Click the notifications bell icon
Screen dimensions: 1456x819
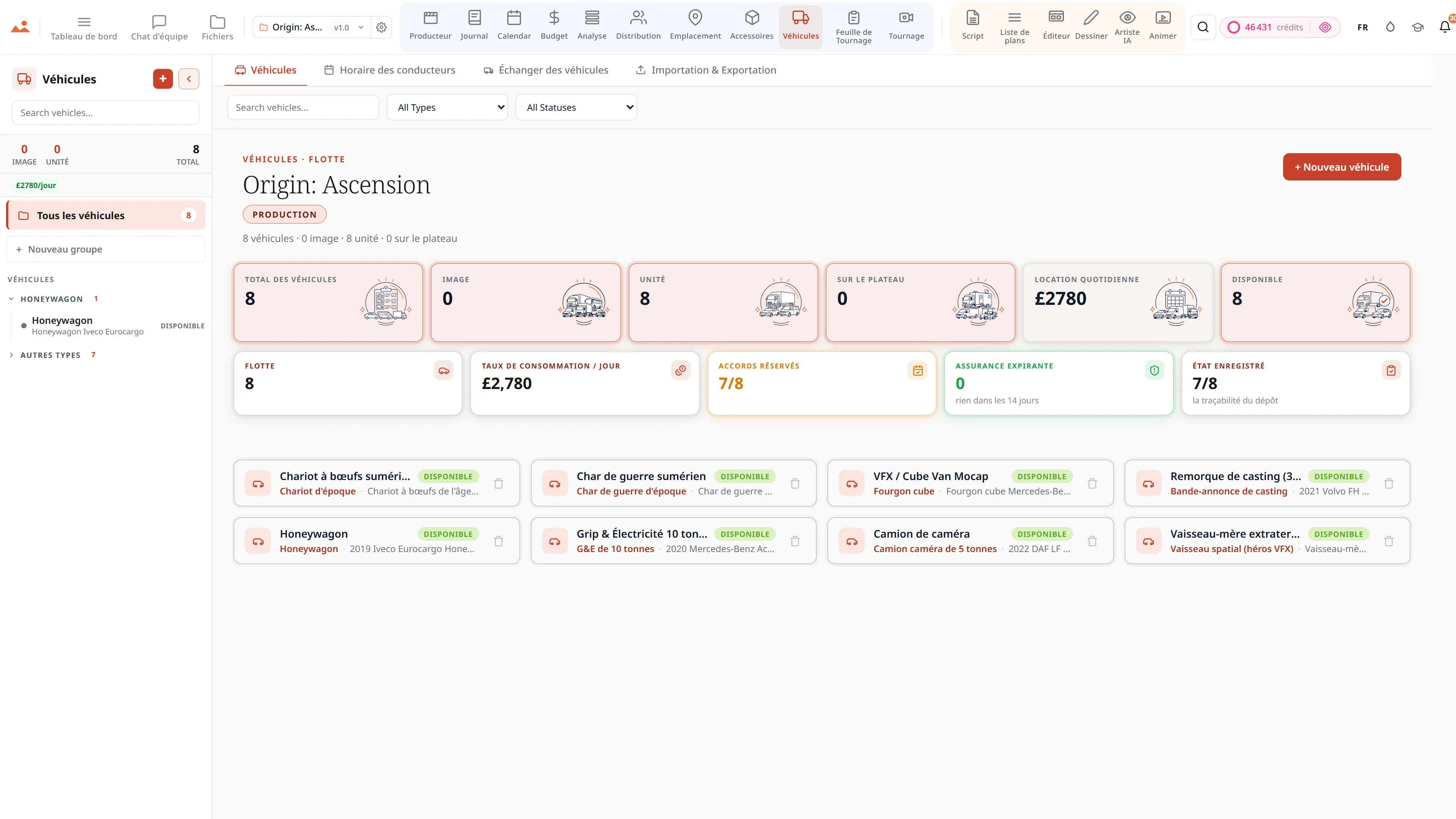(1445, 27)
